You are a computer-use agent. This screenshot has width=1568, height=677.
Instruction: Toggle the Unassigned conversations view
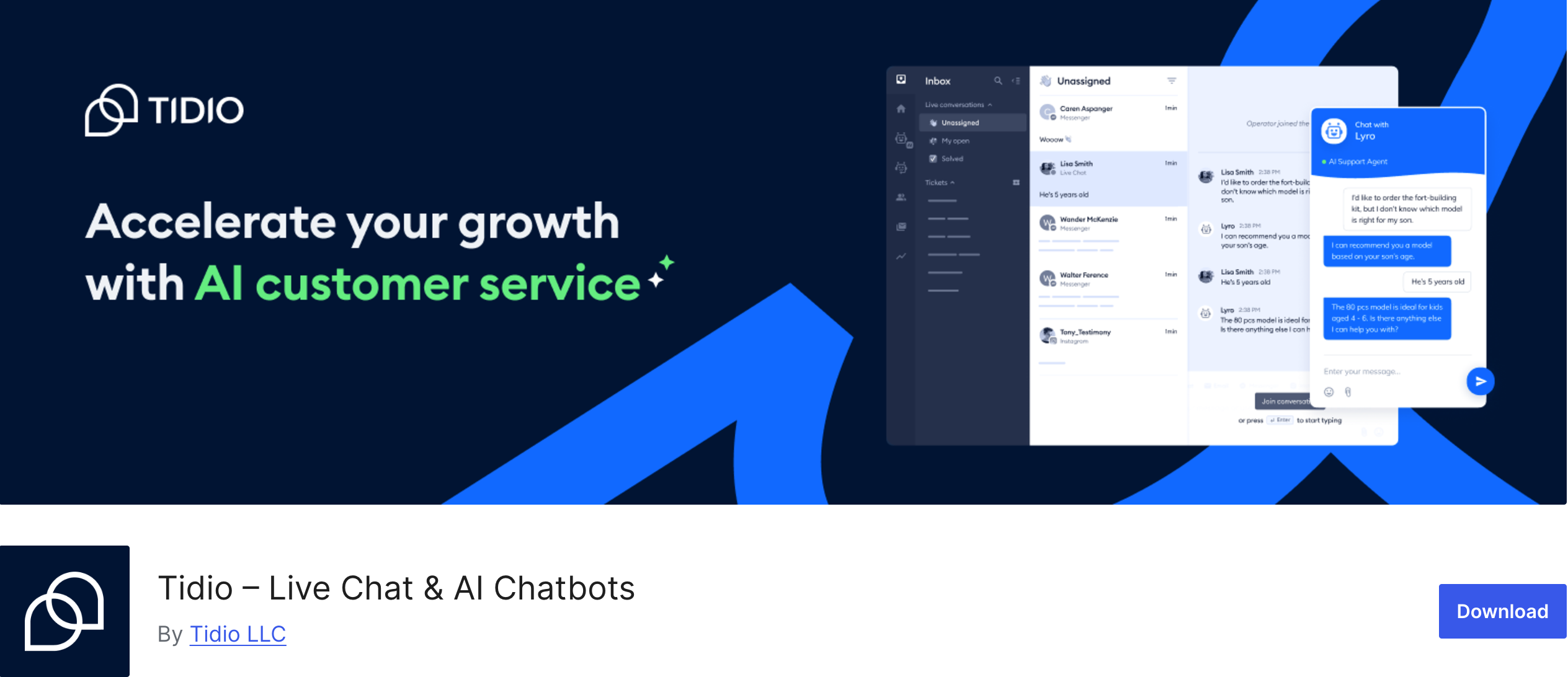[x=961, y=121]
